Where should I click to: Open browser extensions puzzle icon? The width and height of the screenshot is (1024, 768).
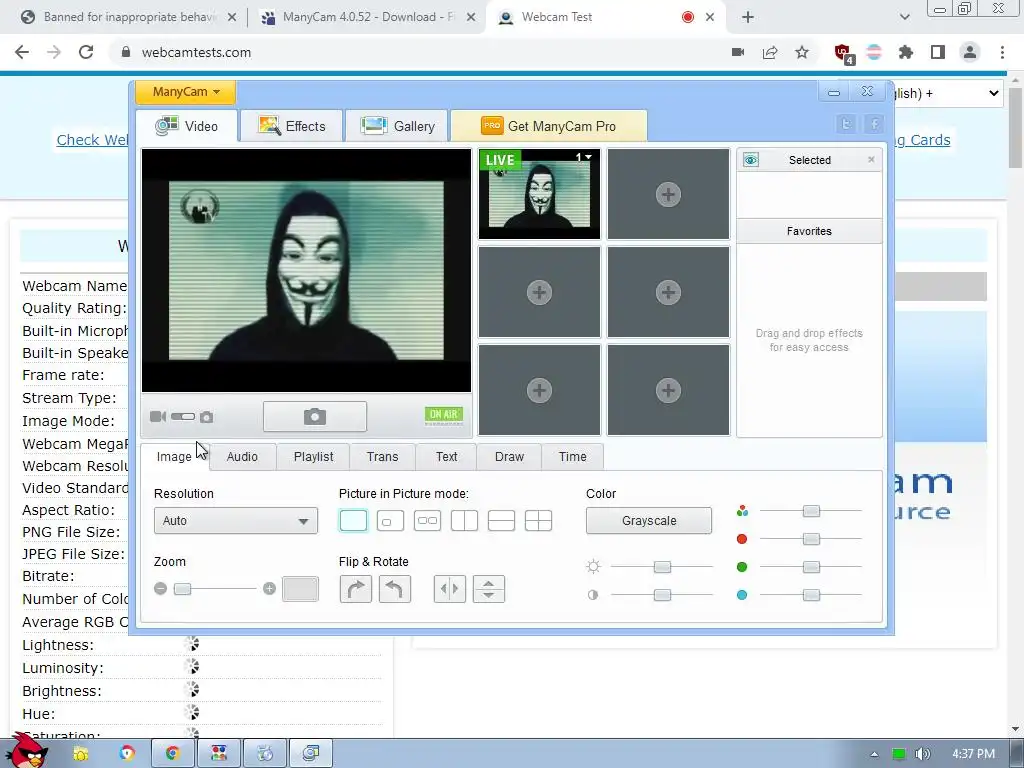point(906,52)
